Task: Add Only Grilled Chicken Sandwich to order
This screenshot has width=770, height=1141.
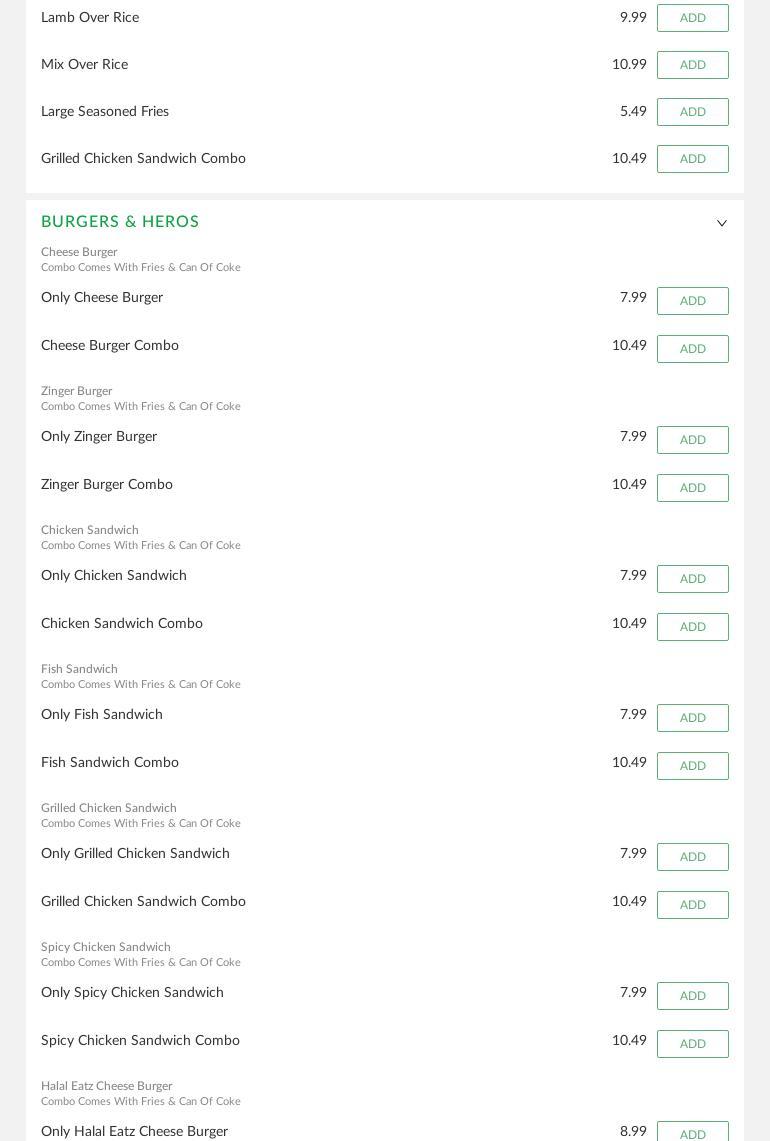Action: pos(692,857)
